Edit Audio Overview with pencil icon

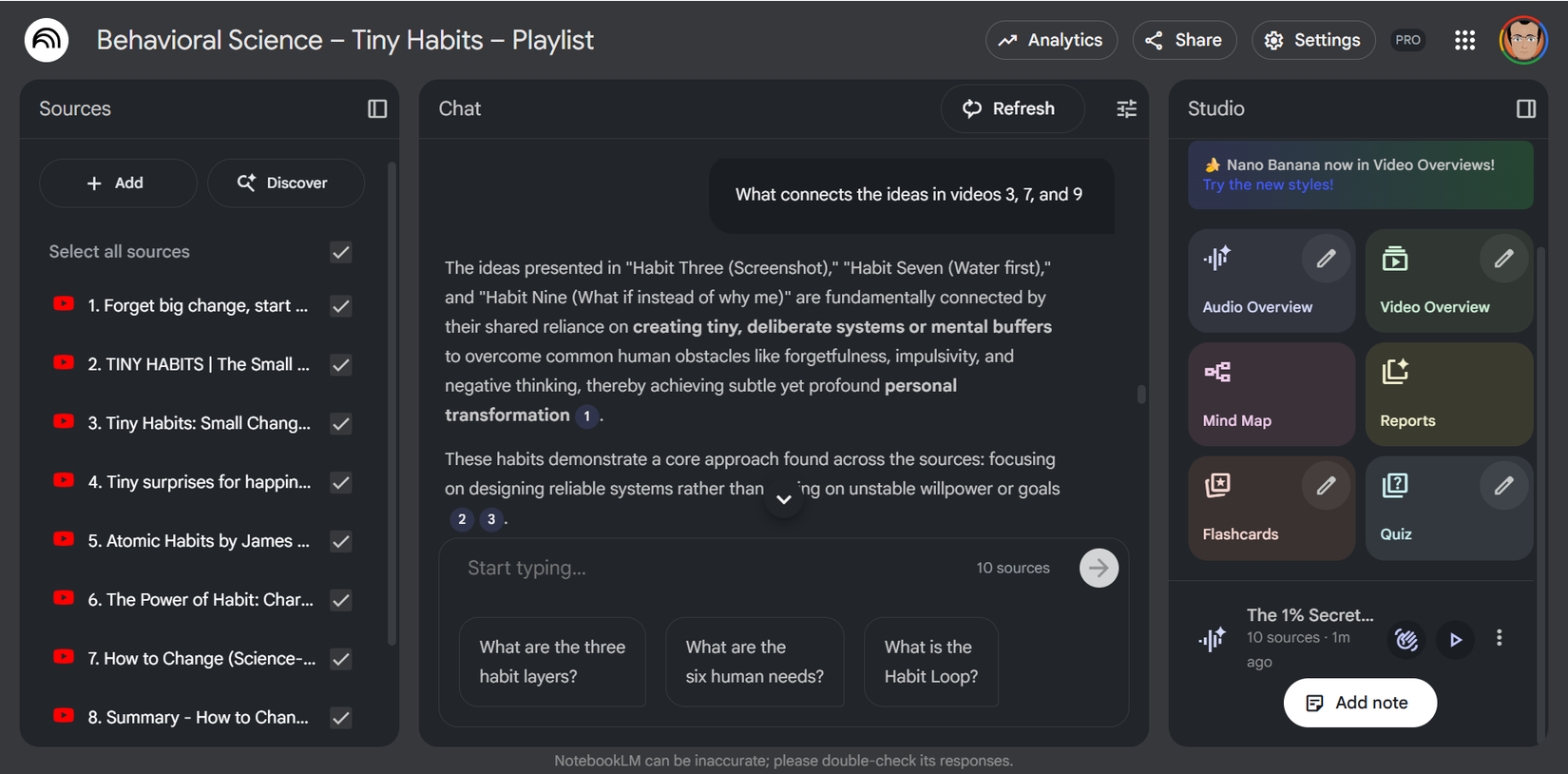(x=1325, y=259)
